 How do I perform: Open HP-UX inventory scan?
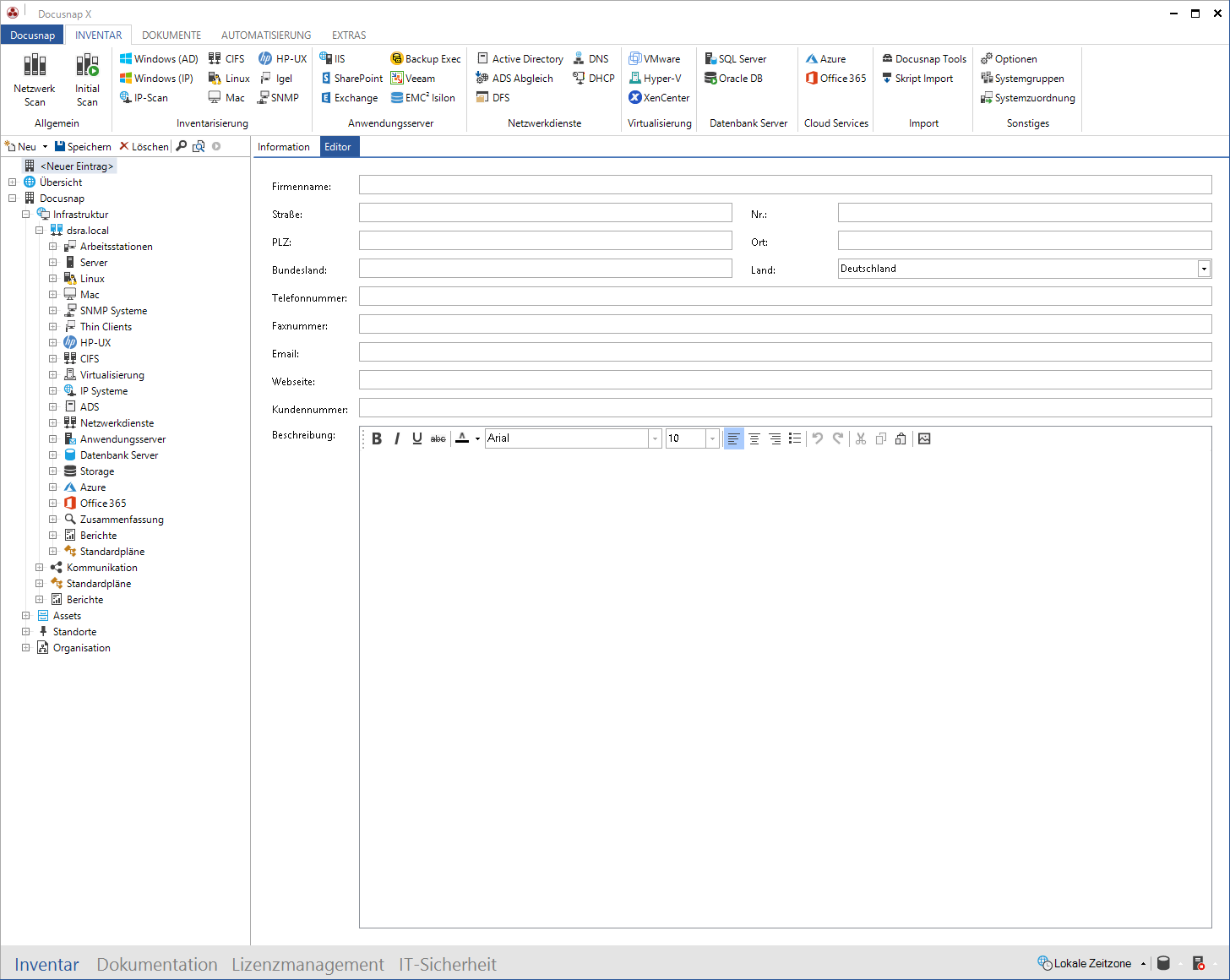[283, 59]
